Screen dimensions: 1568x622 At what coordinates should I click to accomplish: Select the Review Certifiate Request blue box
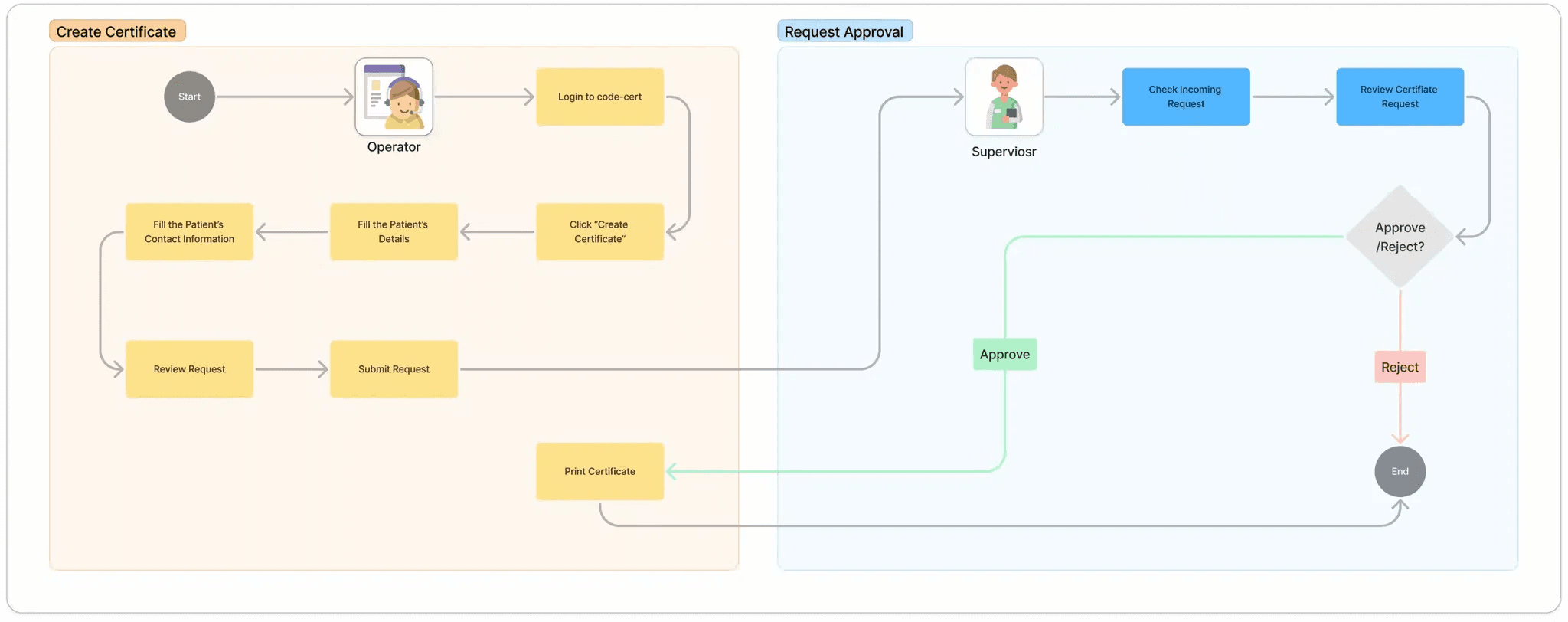click(1400, 97)
